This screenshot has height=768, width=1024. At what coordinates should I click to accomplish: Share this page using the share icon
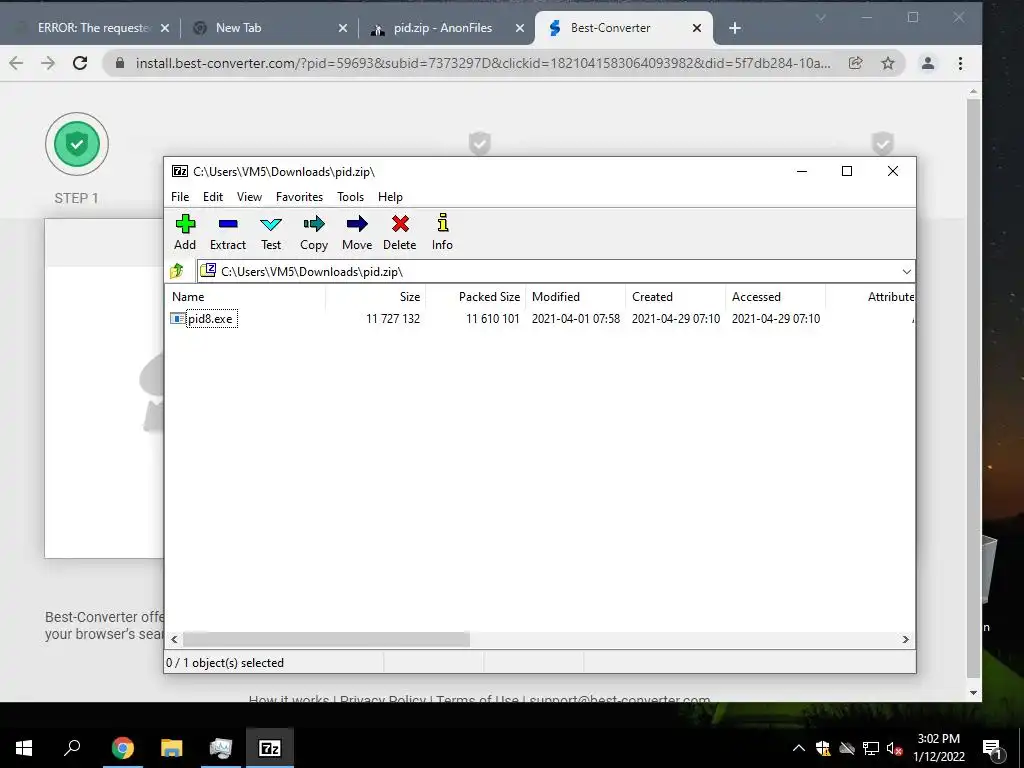855,63
